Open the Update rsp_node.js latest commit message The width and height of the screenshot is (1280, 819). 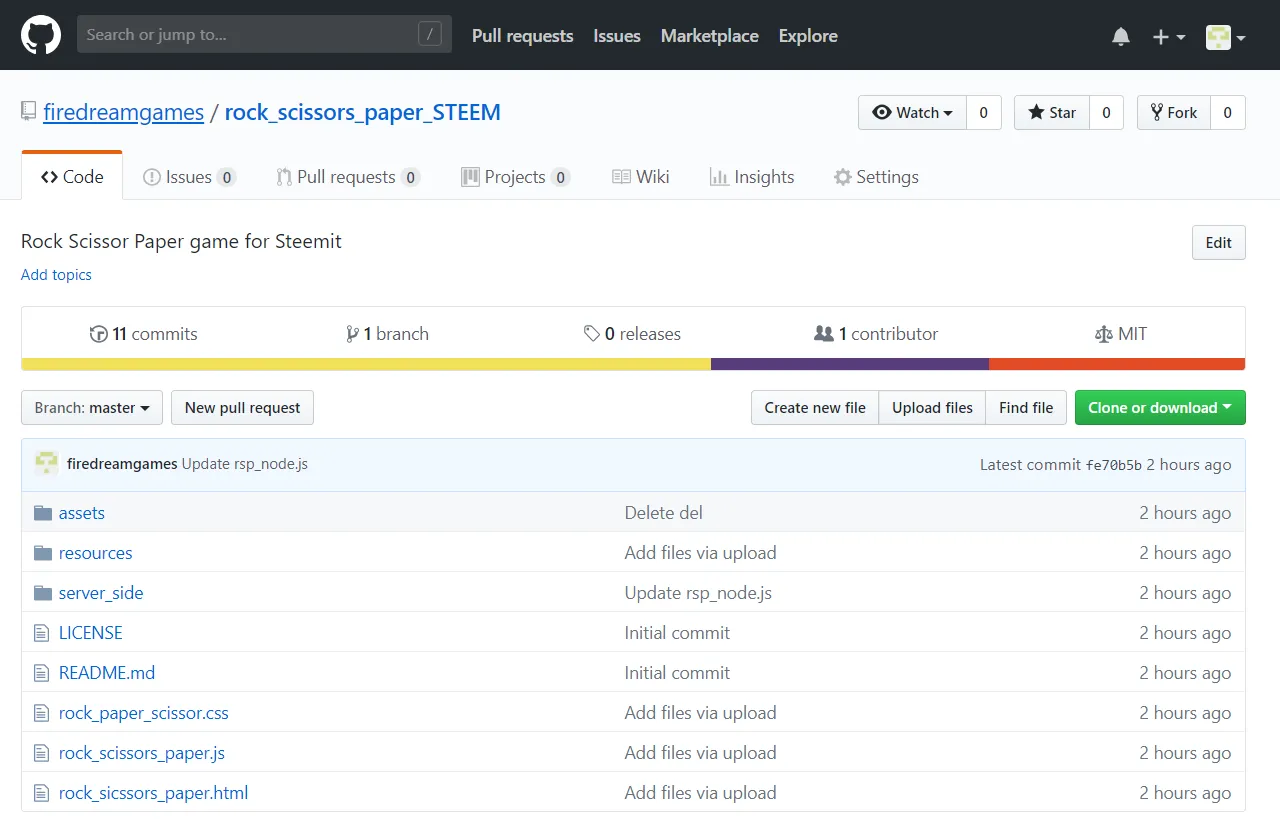(245, 464)
